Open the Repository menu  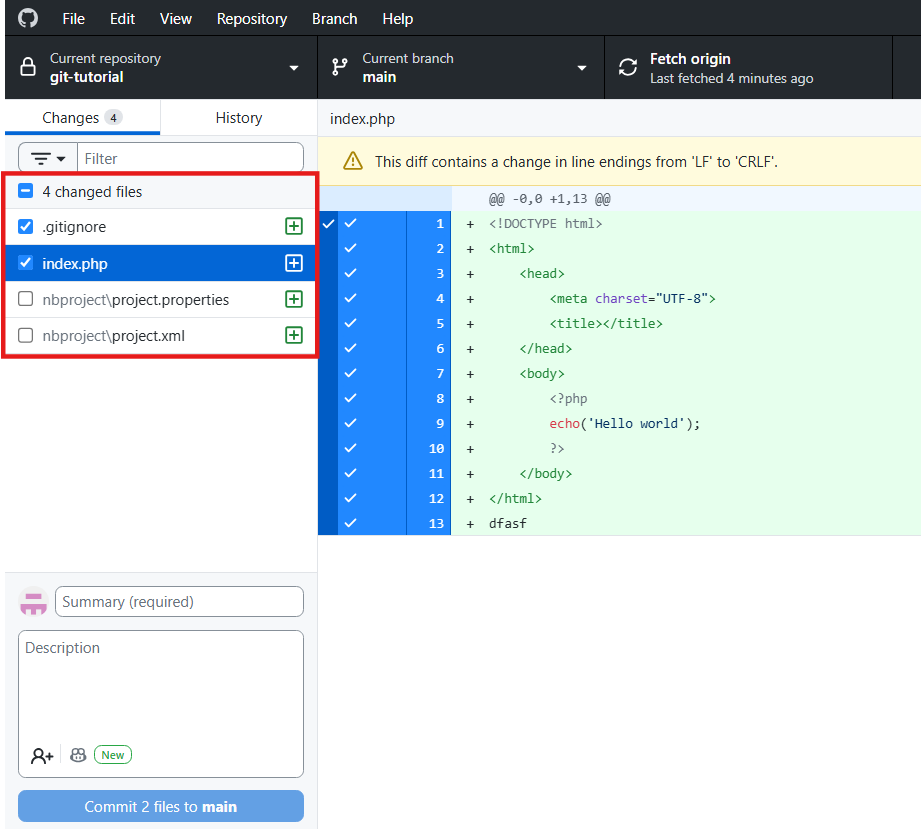click(252, 18)
